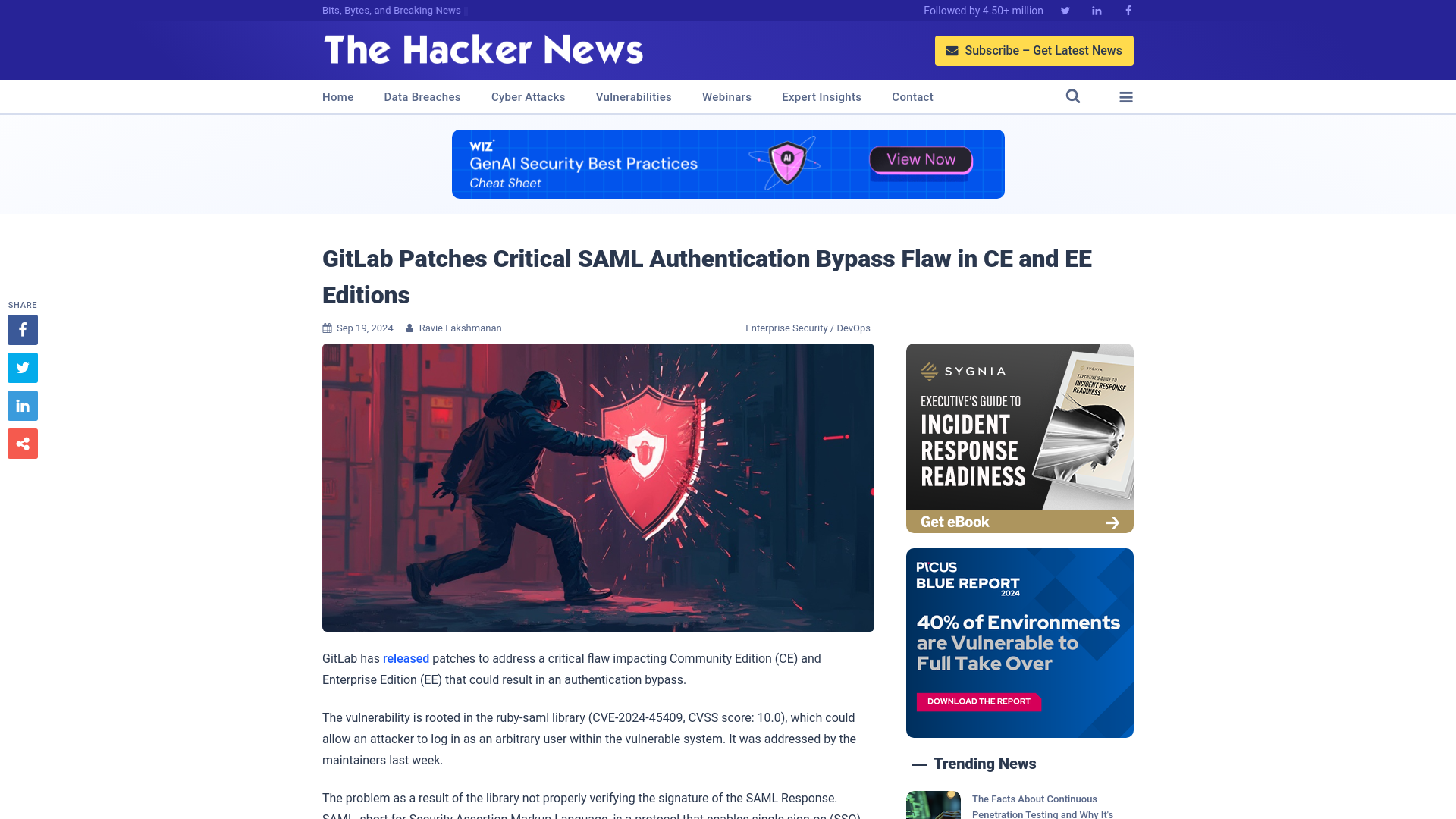Click the 'Download the Report' link on Picus ad

coord(978,701)
